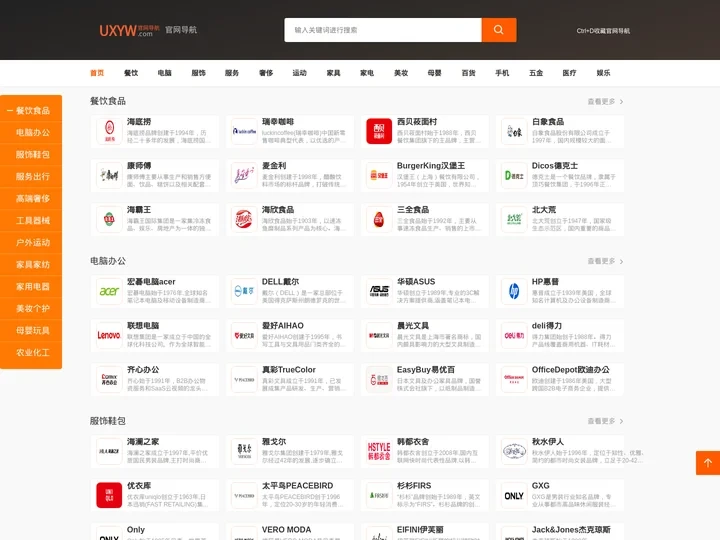Viewport: 720px width, 540px height.
Task: Click the scroll-to-top arrow button
Action: 708,463
